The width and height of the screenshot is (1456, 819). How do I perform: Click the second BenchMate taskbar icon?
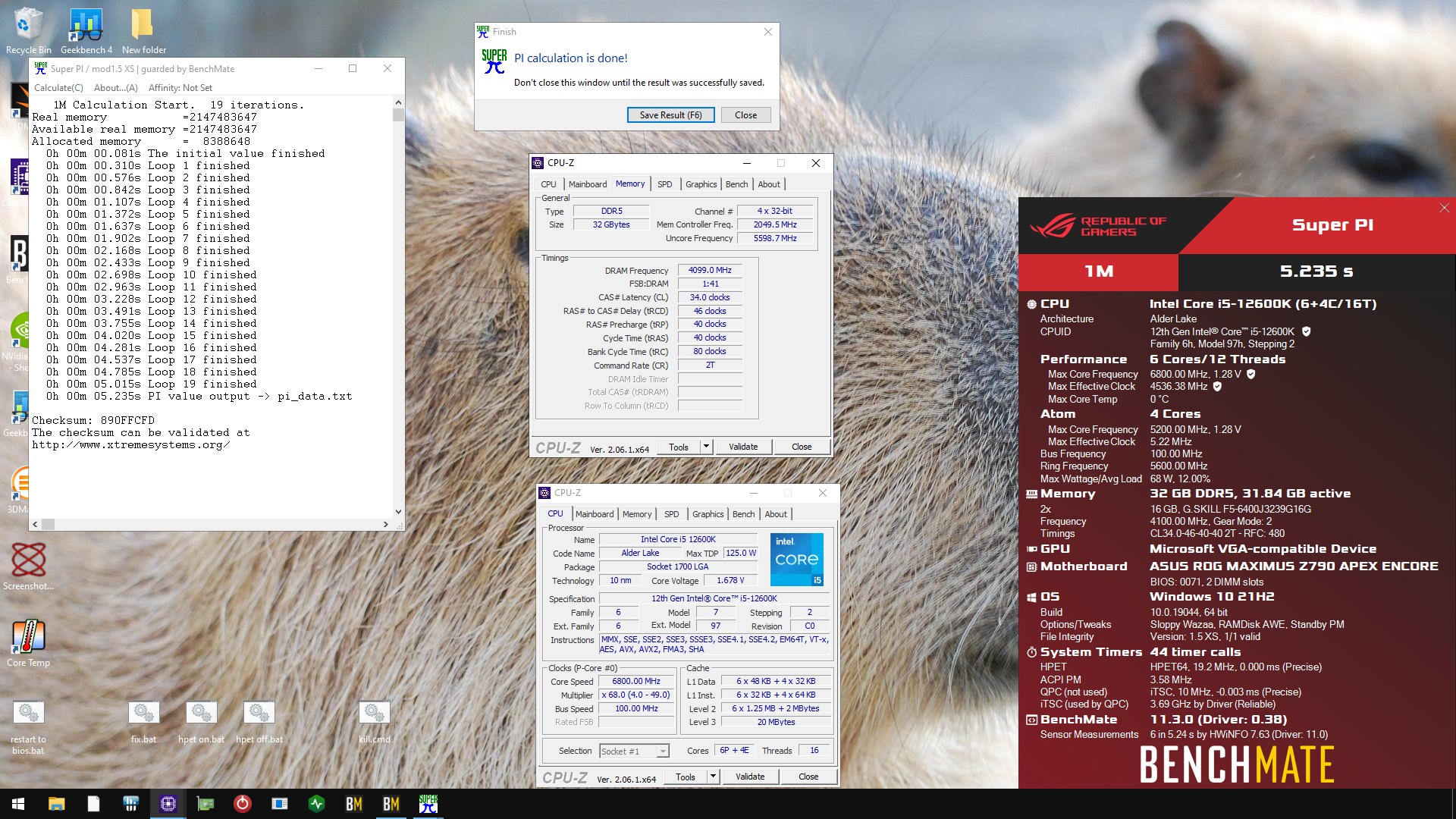point(391,804)
